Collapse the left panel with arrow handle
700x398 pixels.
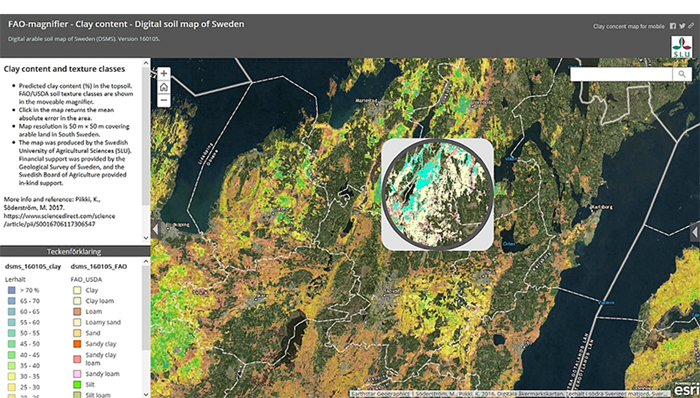pyautogui.click(x=155, y=230)
